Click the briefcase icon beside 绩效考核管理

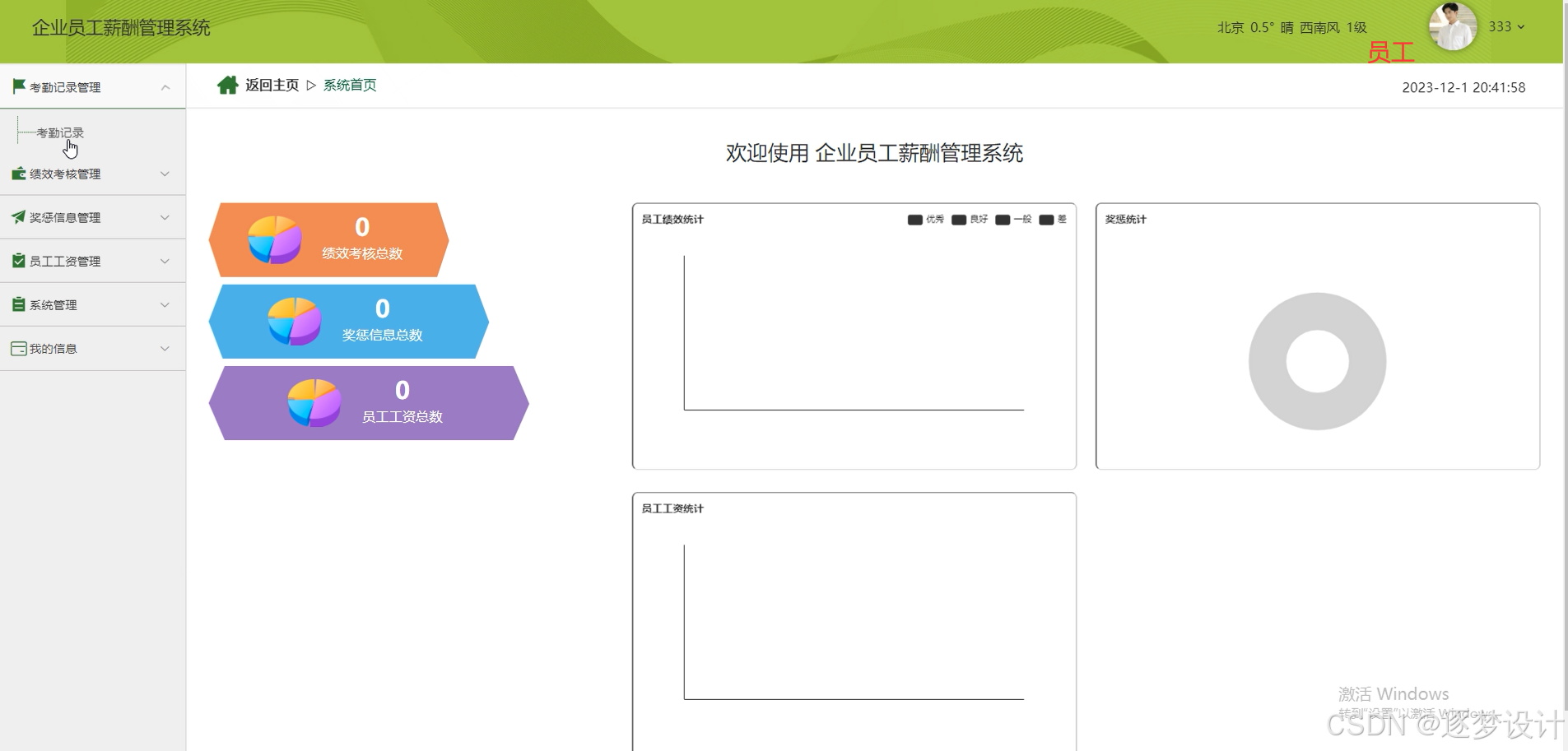point(18,174)
